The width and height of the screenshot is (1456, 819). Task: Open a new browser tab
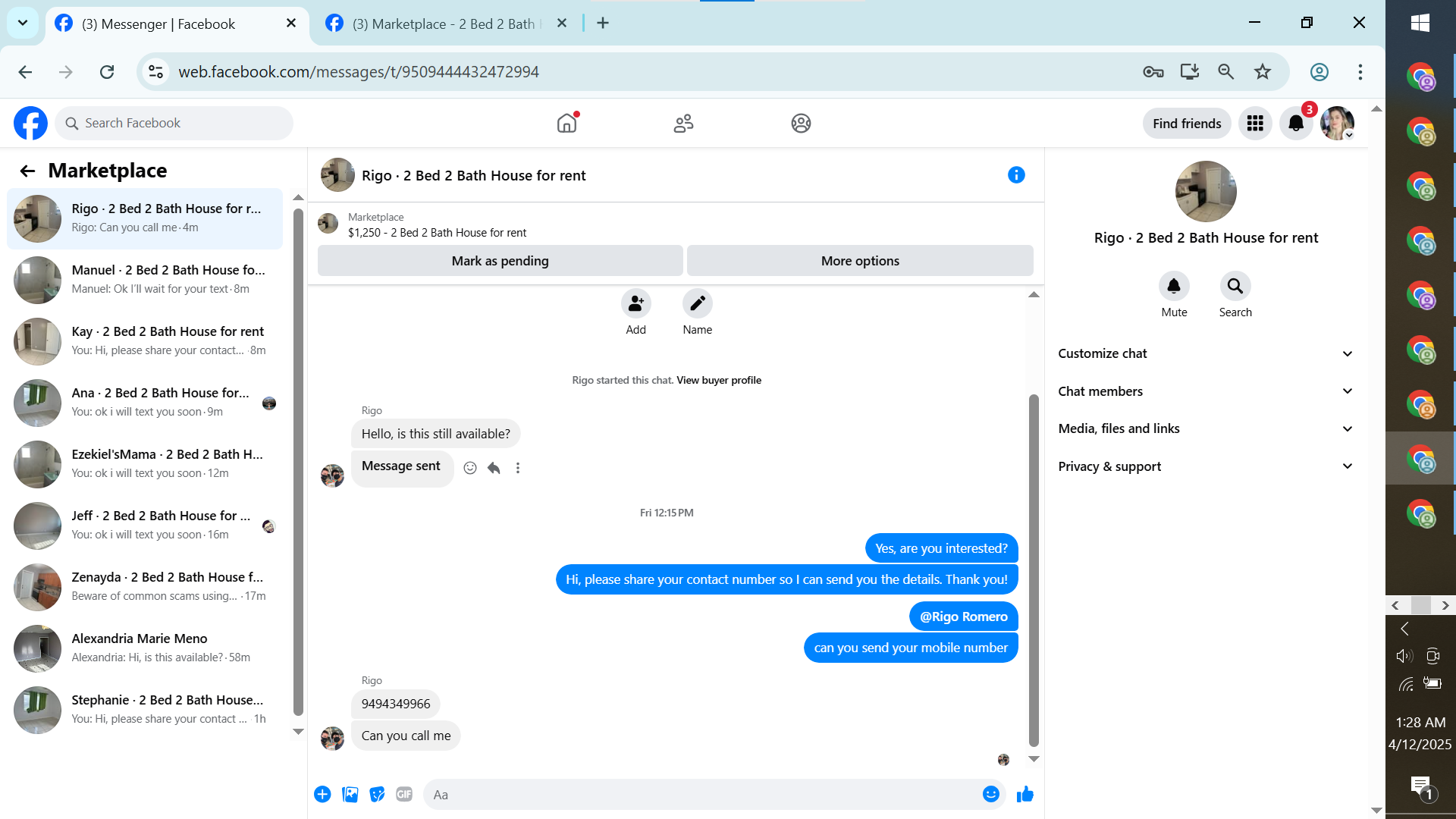point(603,24)
